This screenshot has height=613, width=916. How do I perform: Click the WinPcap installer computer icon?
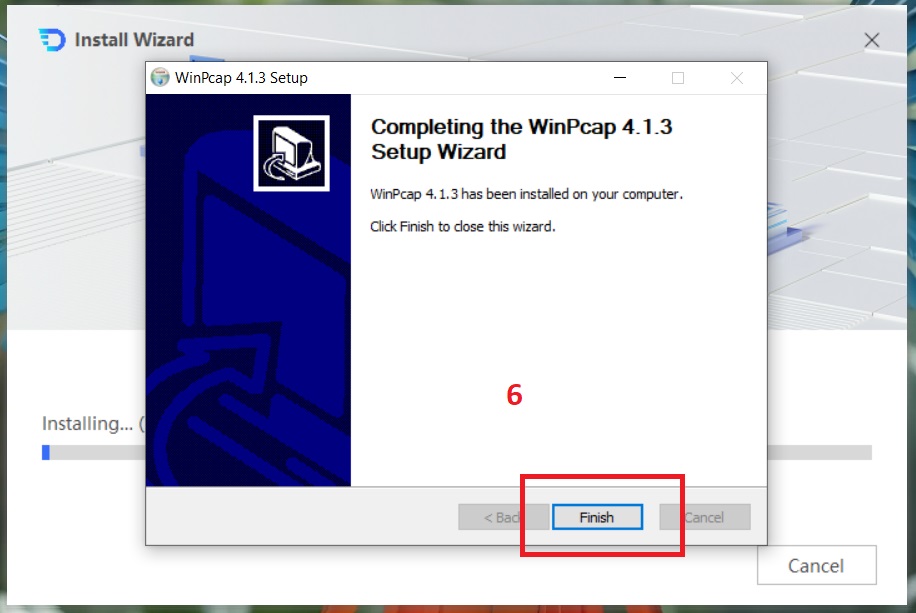pyautogui.click(x=292, y=153)
